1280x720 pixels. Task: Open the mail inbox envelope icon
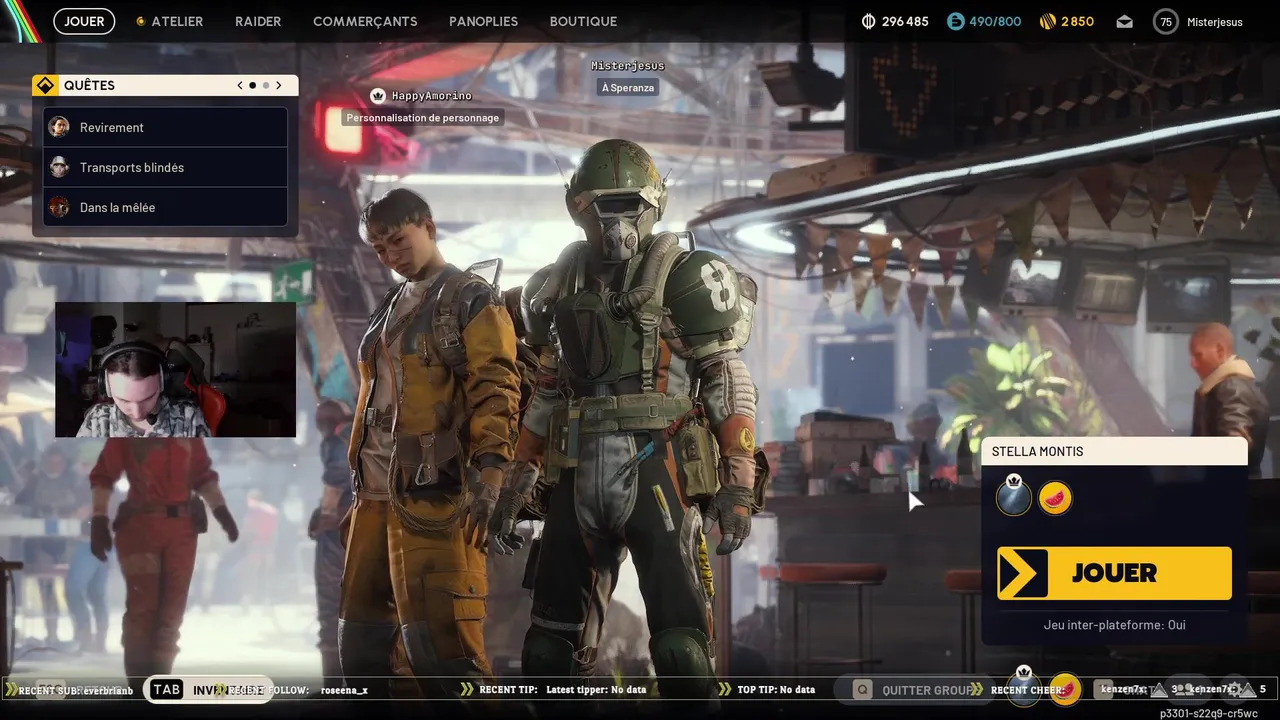point(1124,22)
